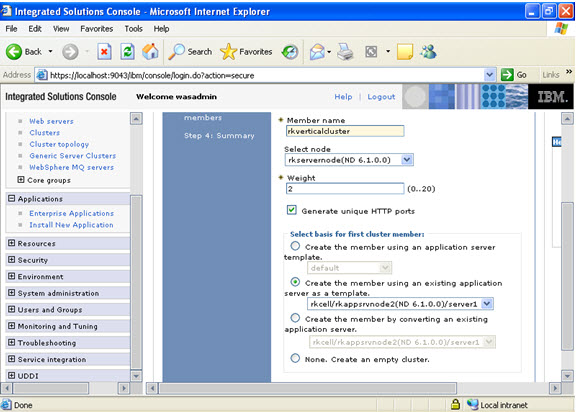This screenshot has width=576, height=412.
Task: Open the File menu
Action: click(x=11, y=29)
